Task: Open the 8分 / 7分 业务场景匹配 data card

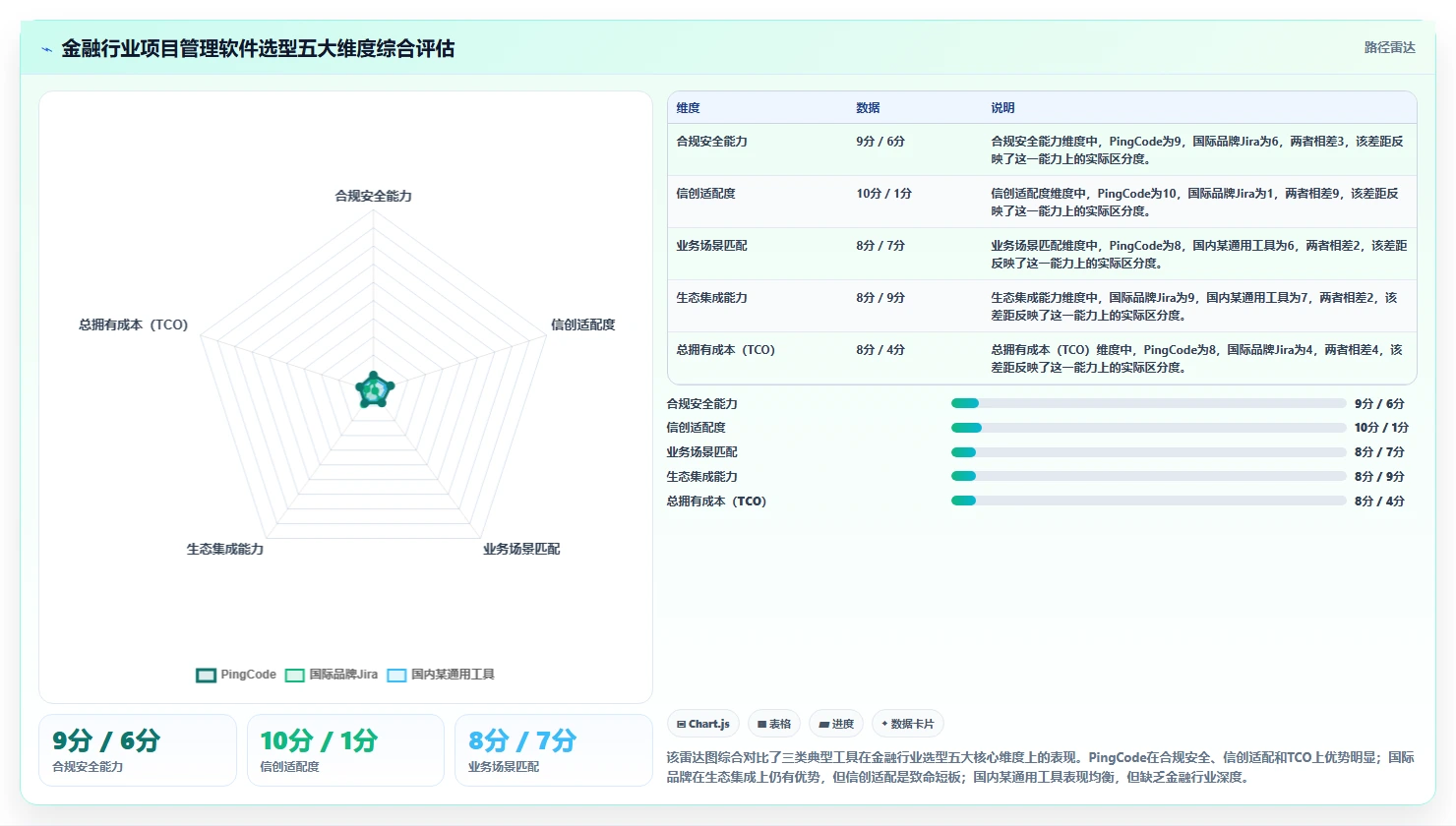Action: (553, 750)
